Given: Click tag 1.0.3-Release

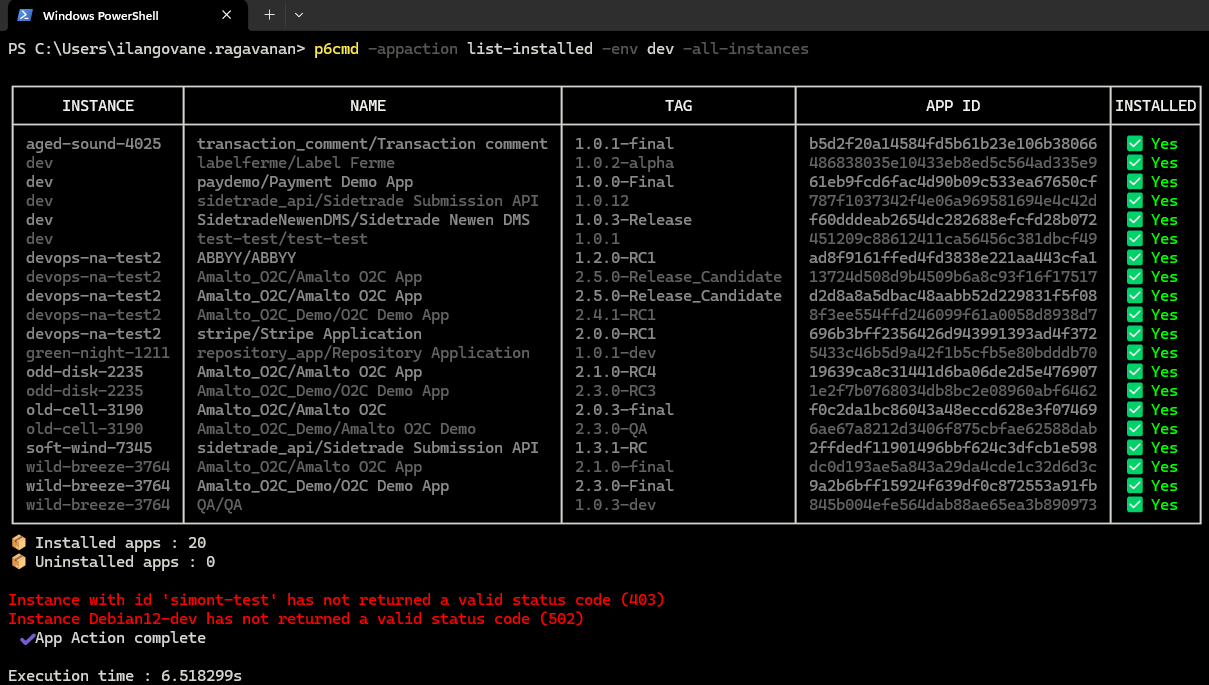Looking at the screenshot, I should 633,220.
